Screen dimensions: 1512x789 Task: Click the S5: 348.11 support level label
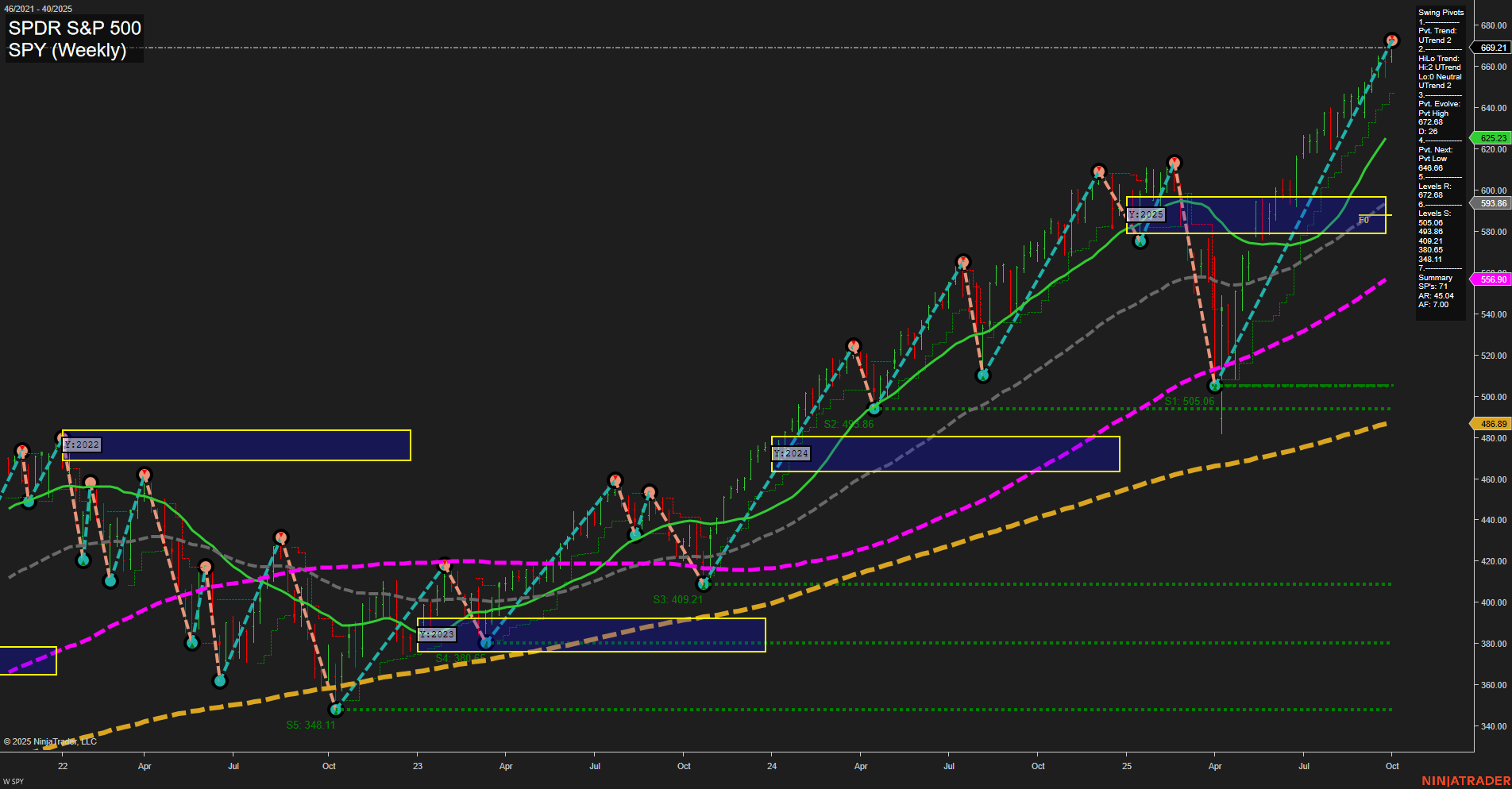click(x=310, y=724)
